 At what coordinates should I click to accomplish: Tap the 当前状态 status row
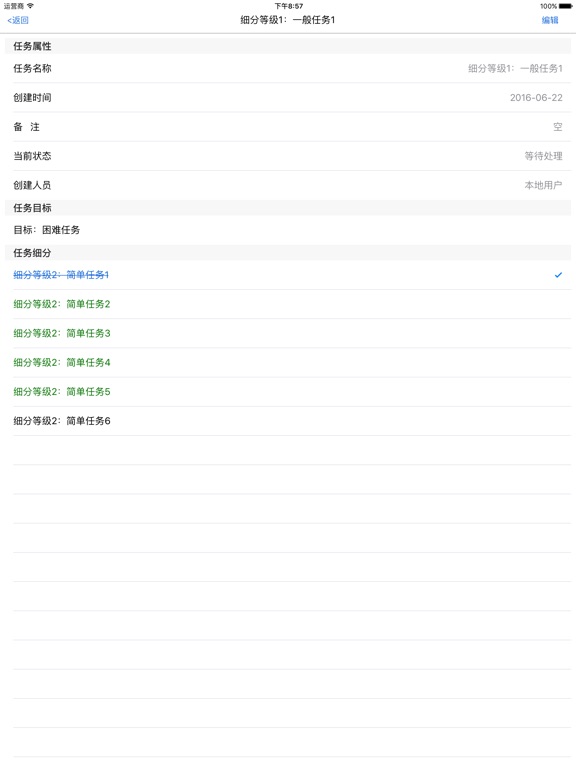click(x=288, y=156)
